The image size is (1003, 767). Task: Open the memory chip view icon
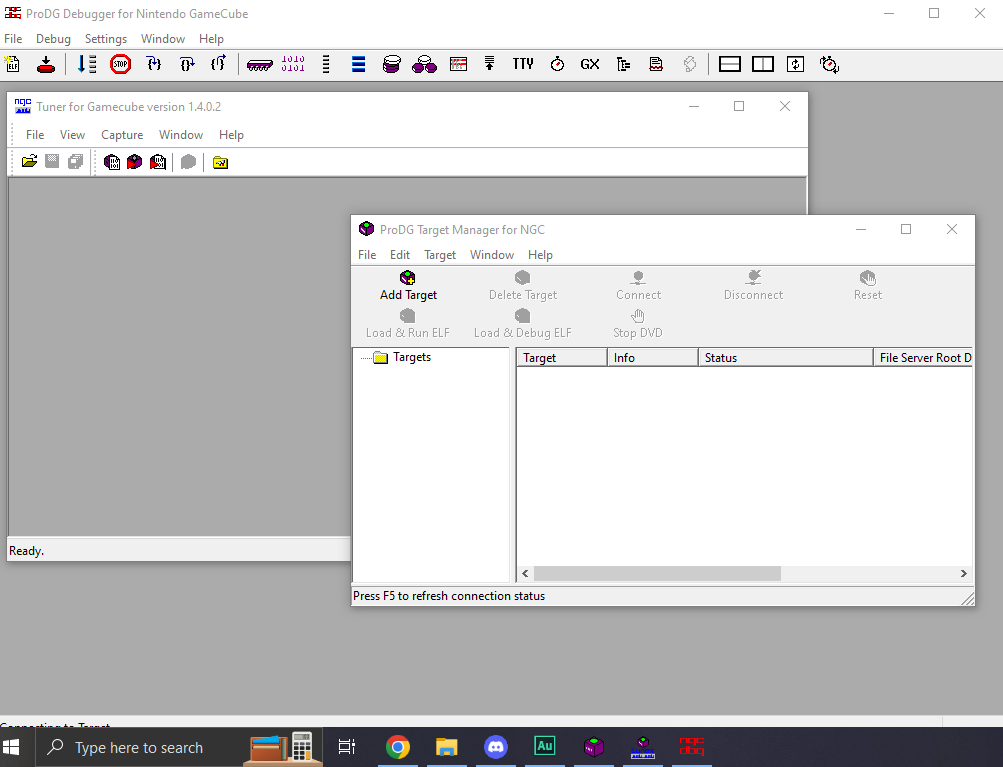(260, 65)
